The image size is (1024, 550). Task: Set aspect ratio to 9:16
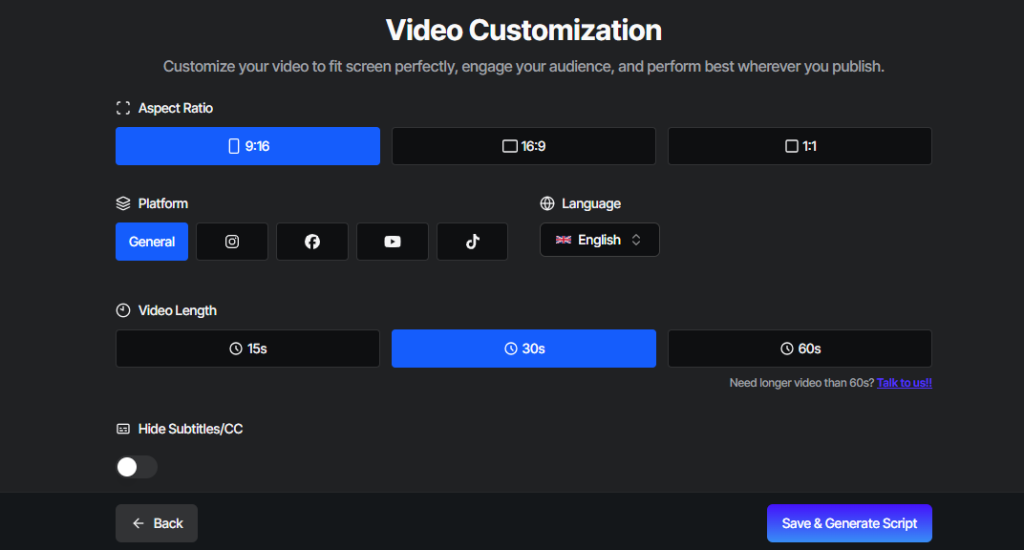pyautogui.click(x=248, y=146)
